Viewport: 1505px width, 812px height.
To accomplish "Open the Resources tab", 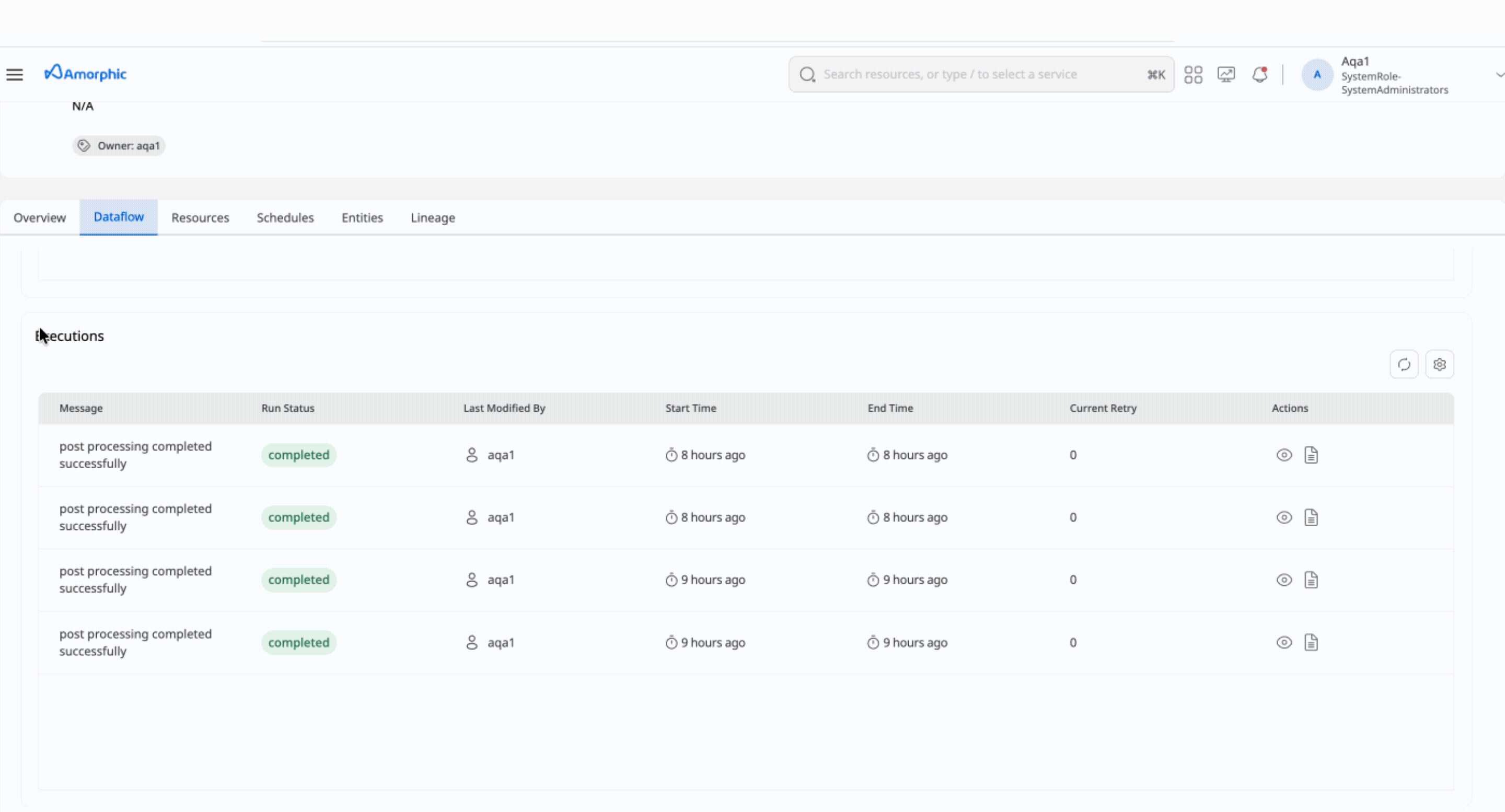I will (200, 217).
